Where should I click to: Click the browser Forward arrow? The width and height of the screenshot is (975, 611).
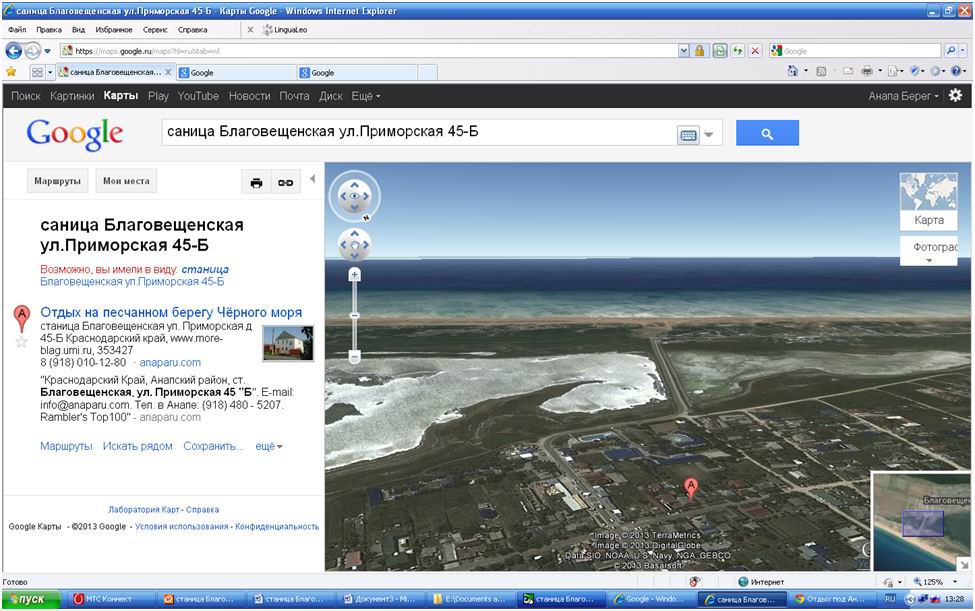click(32, 50)
